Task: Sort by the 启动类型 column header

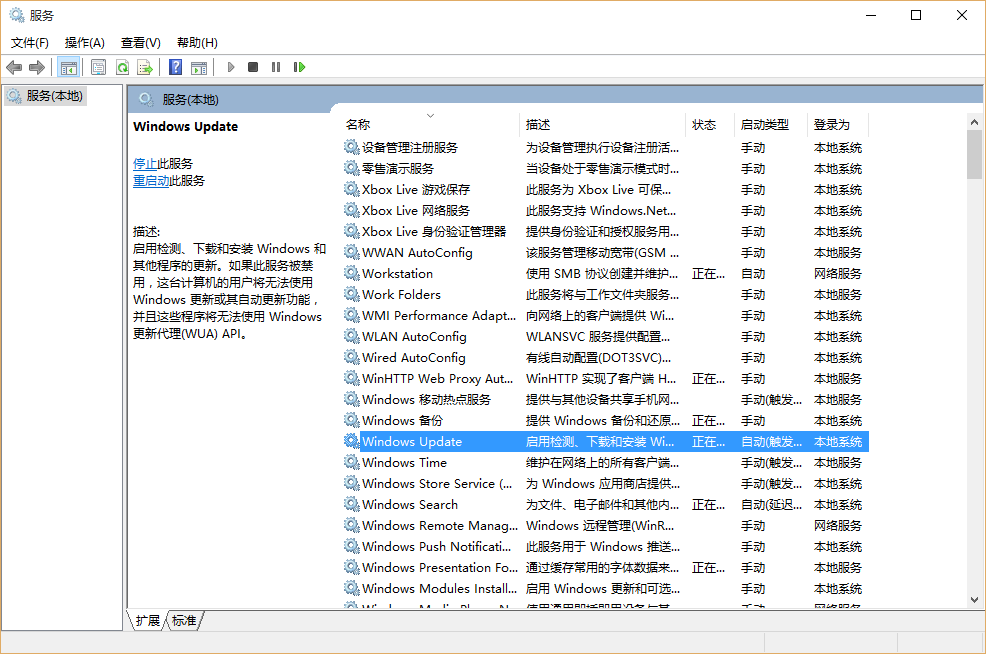Action: coord(764,125)
